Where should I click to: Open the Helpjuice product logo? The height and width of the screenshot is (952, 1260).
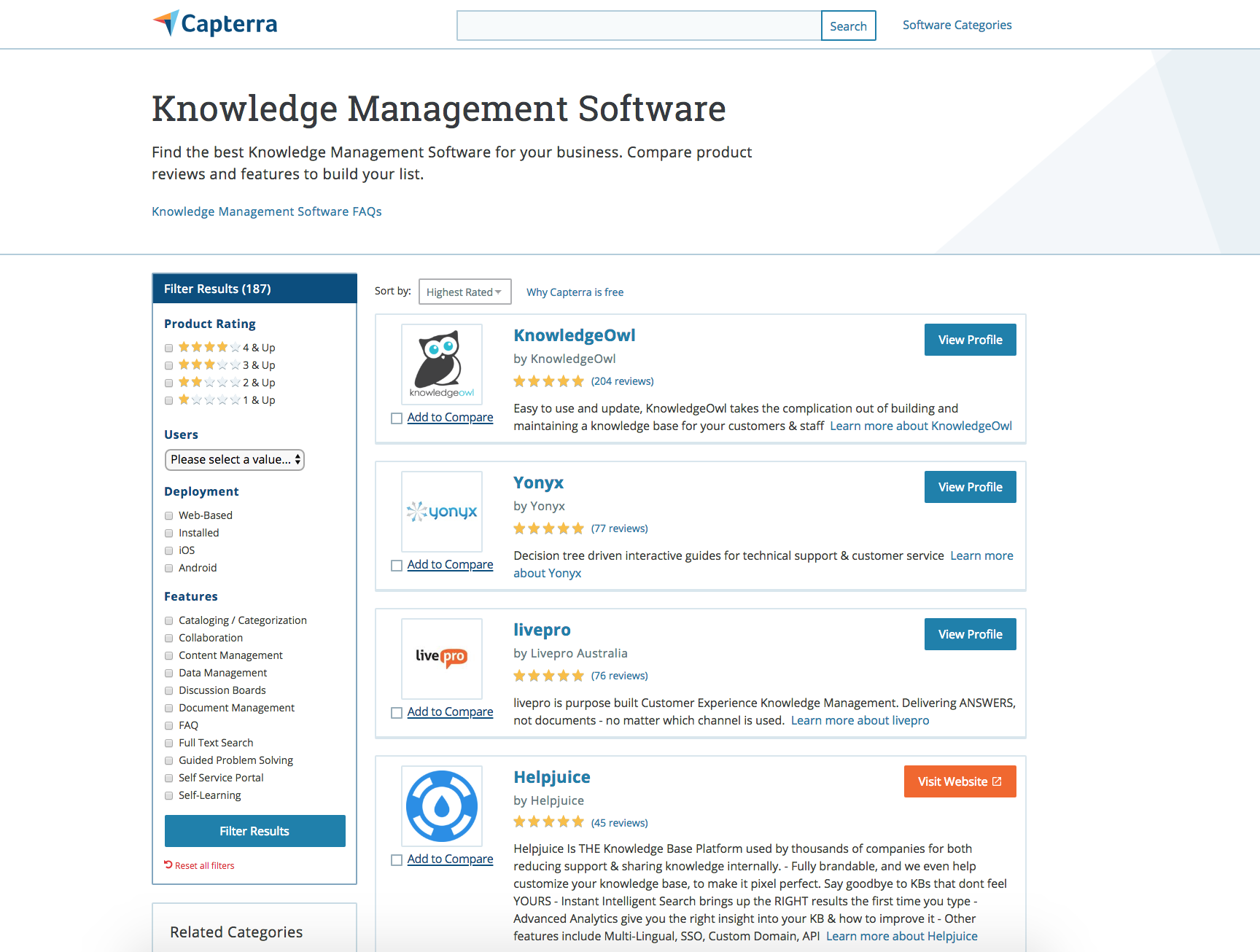click(442, 805)
